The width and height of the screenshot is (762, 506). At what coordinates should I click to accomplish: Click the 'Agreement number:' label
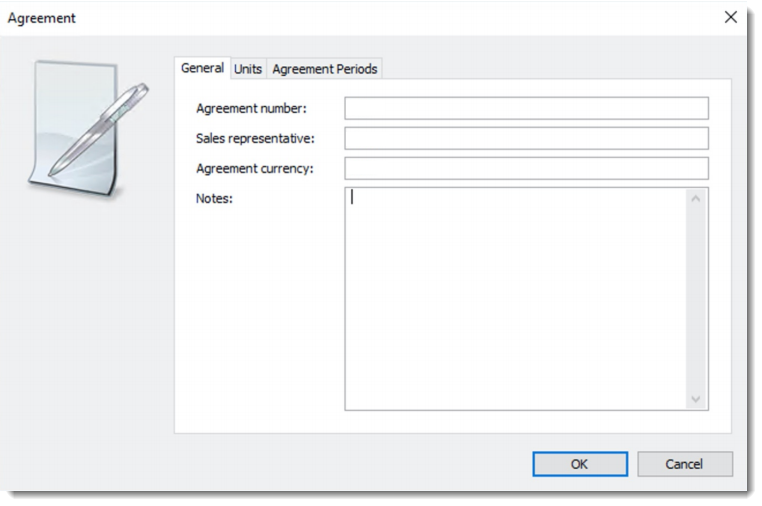(x=251, y=108)
